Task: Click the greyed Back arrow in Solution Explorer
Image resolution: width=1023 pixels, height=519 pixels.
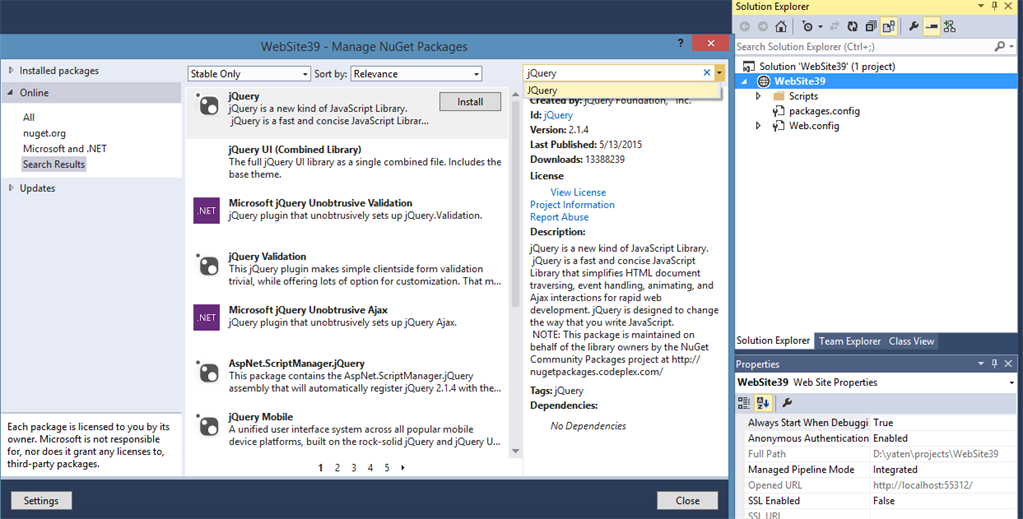Action: [745, 27]
